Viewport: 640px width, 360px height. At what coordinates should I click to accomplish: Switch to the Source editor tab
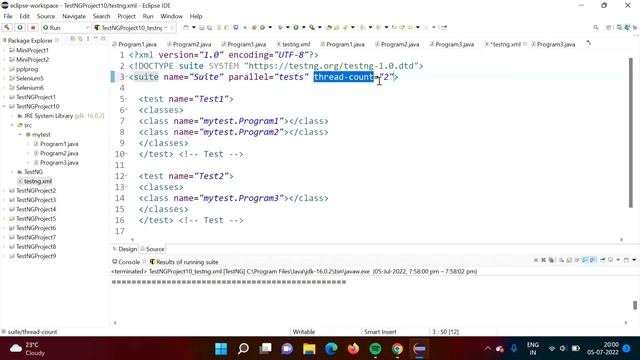pyautogui.click(x=152, y=249)
